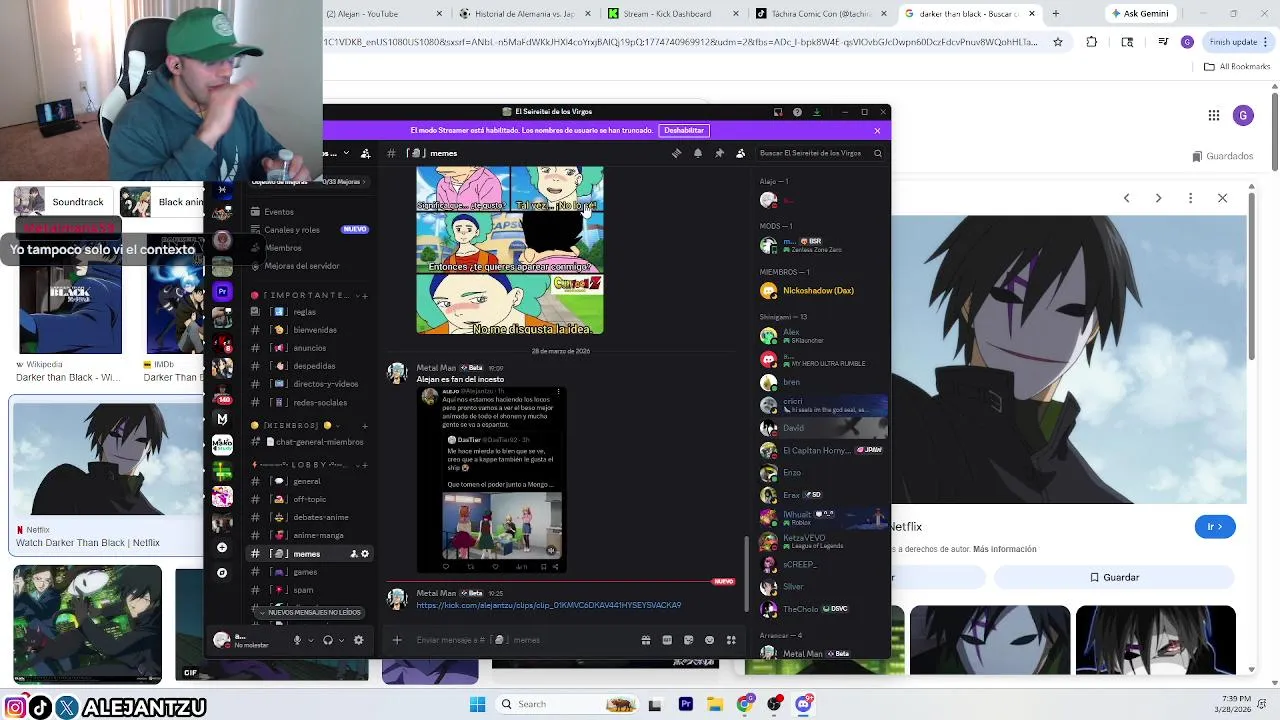
Task: Collapse the MIEMBROS channel category
Action: [x=298, y=425]
